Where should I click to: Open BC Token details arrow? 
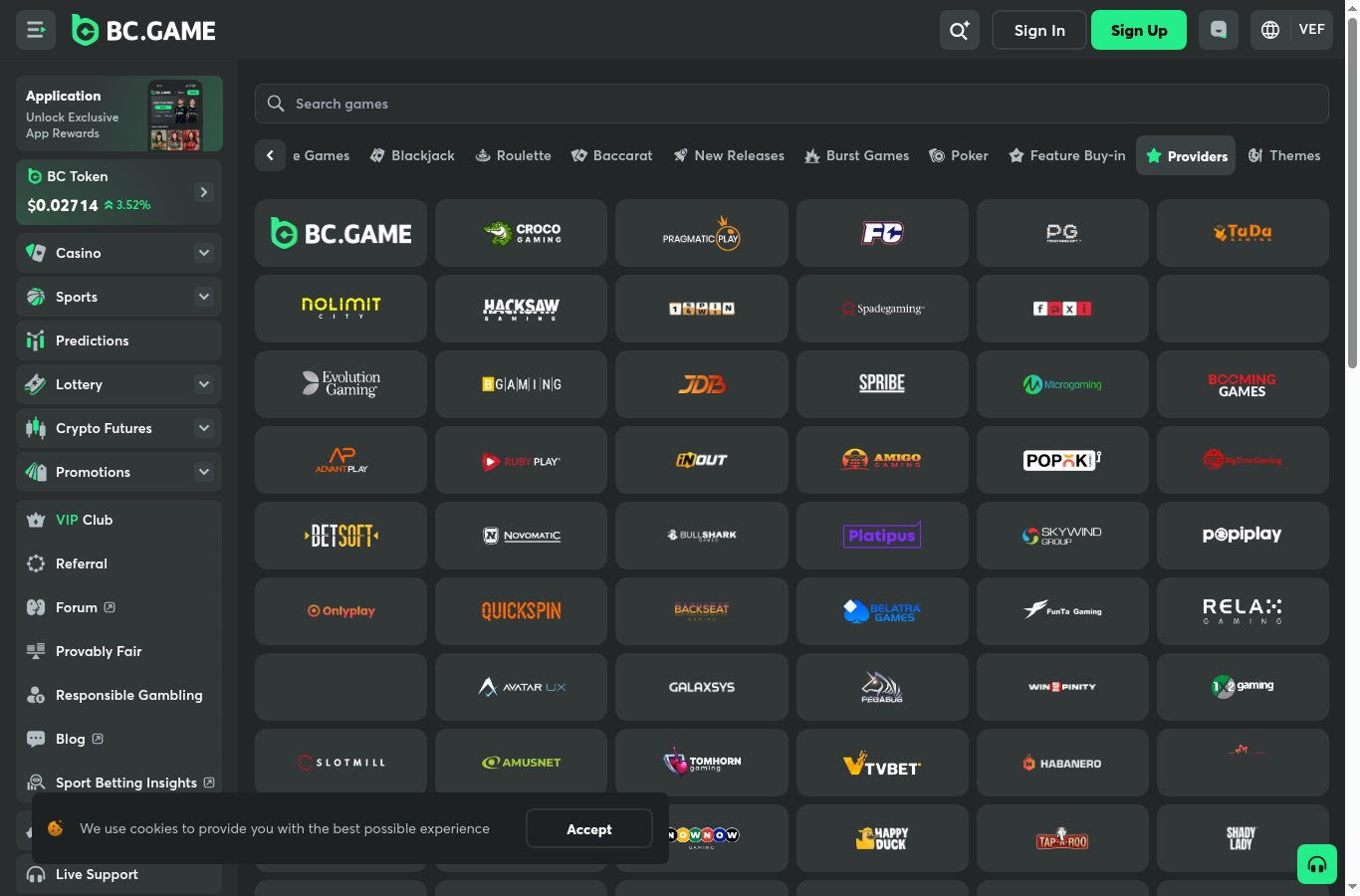click(x=204, y=192)
